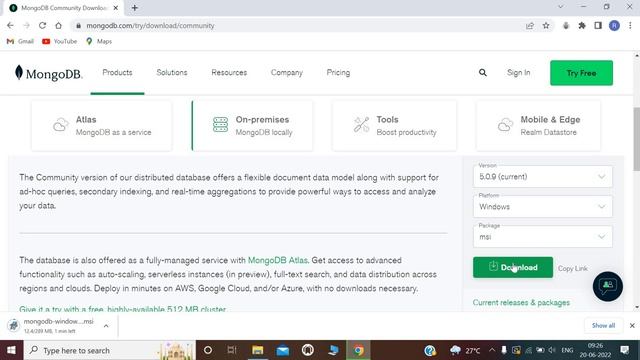Open YouTube bookmark
Viewport: 640px width, 360px height.
pyautogui.click(x=60, y=41)
